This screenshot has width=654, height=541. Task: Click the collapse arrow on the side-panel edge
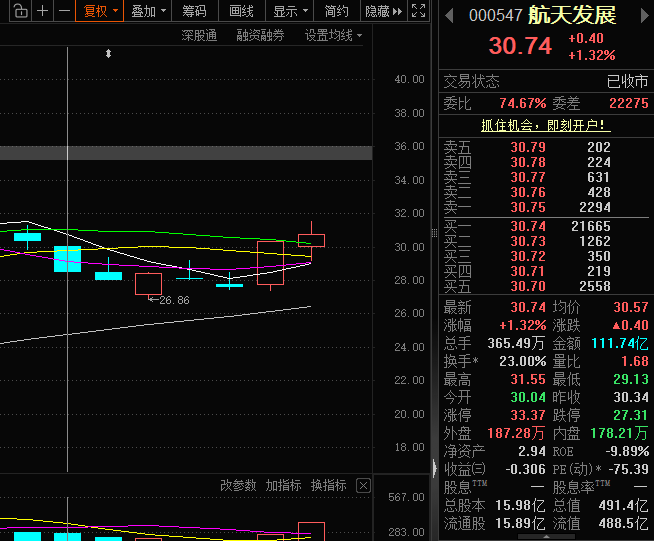(x=434, y=468)
